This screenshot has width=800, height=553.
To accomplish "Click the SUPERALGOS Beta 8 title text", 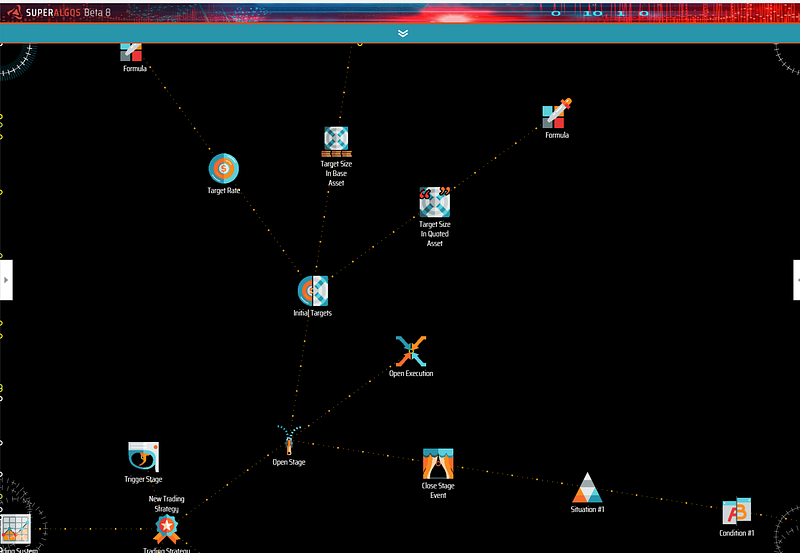I will click(68, 12).
